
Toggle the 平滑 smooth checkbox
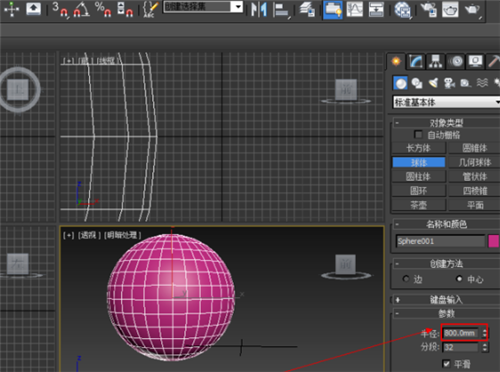tap(446, 363)
